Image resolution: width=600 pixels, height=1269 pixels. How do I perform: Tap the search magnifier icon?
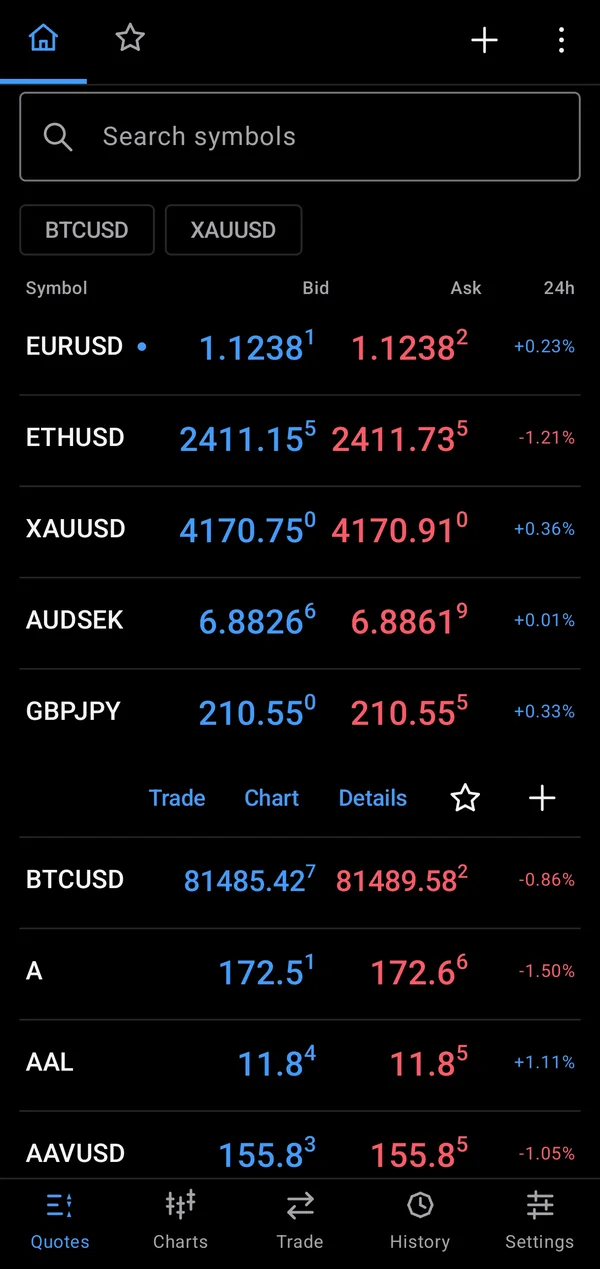tap(58, 137)
